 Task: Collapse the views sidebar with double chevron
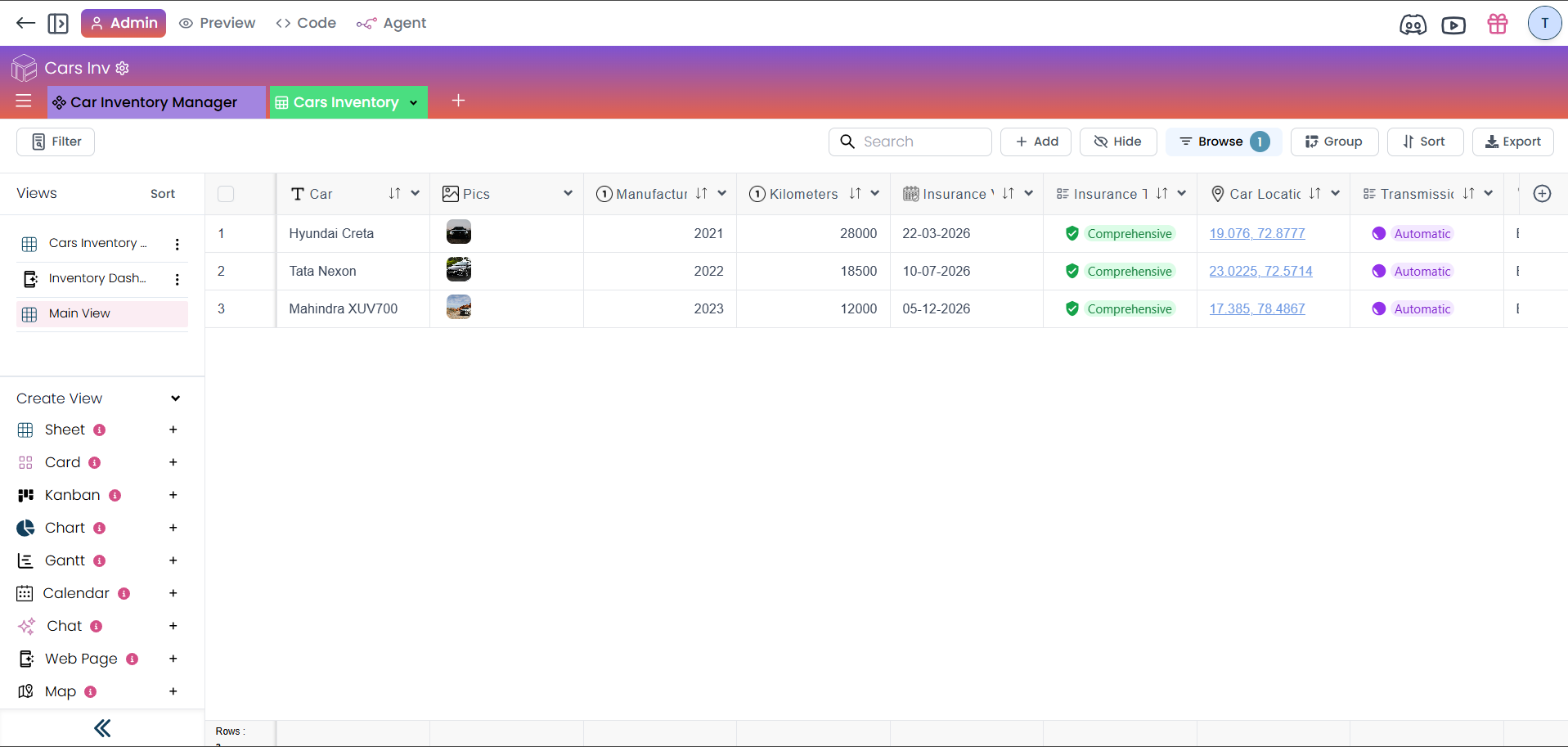102,728
